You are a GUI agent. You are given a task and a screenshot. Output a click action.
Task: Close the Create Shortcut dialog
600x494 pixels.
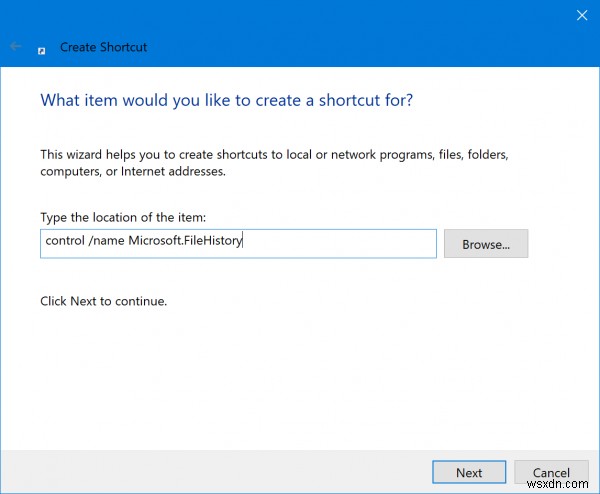[x=581, y=15]
